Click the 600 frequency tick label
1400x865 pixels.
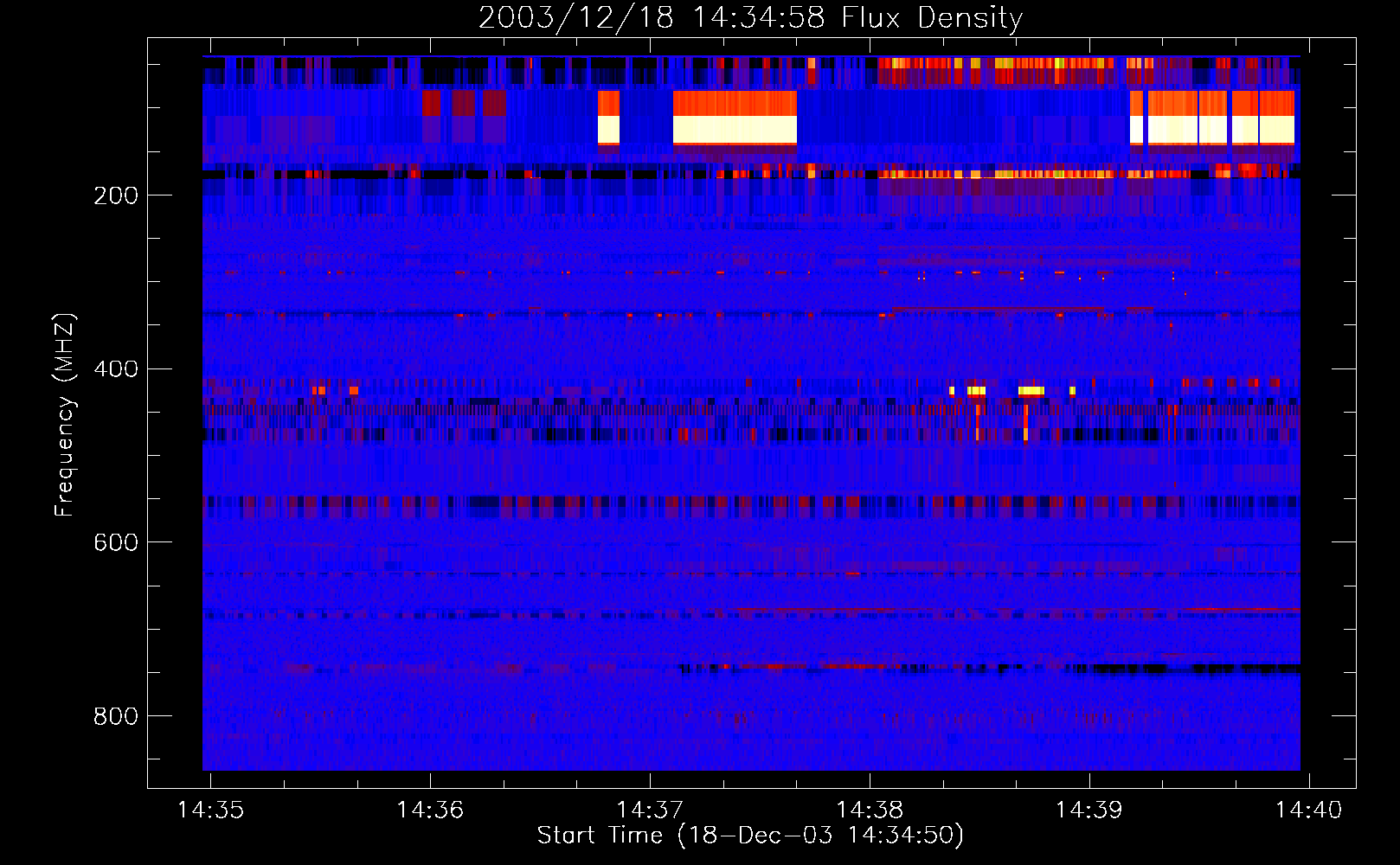coord(116,542)
